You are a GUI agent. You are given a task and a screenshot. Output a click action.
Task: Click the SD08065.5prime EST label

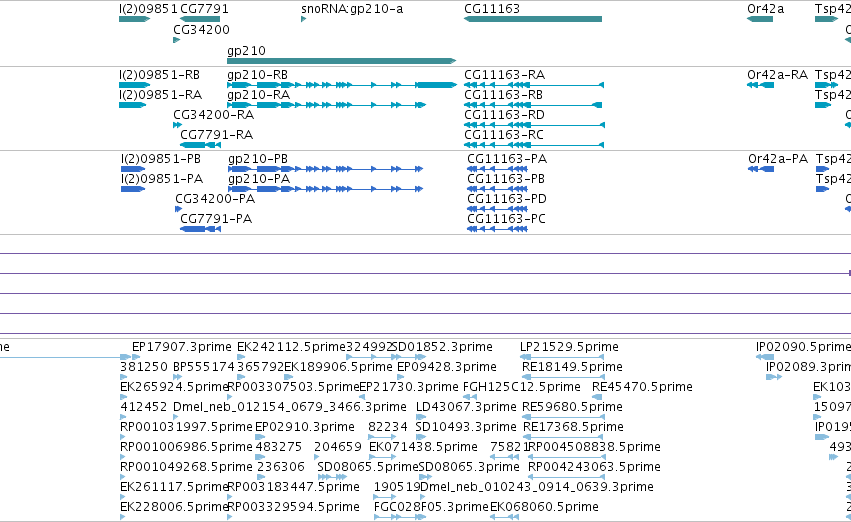[x=368, y=467]
